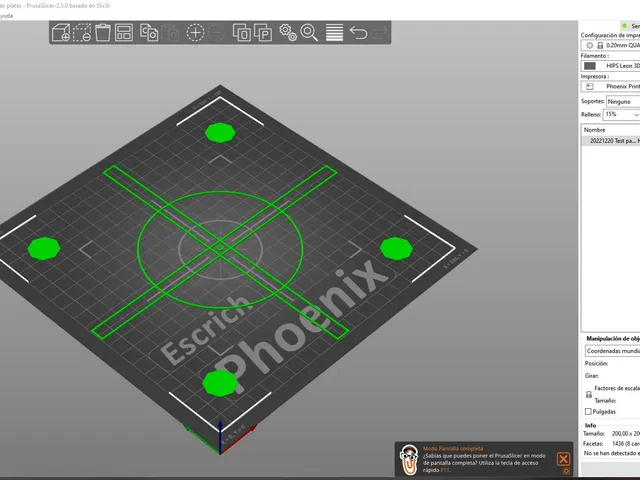Open the Ayuda menu
640x480 pixels.
pos(6,16)
